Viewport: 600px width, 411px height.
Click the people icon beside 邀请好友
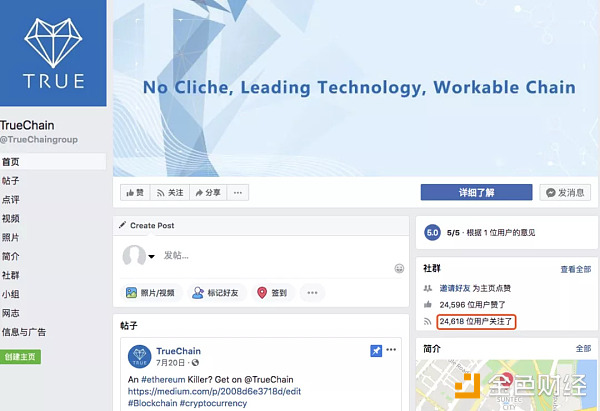(428, 288)
